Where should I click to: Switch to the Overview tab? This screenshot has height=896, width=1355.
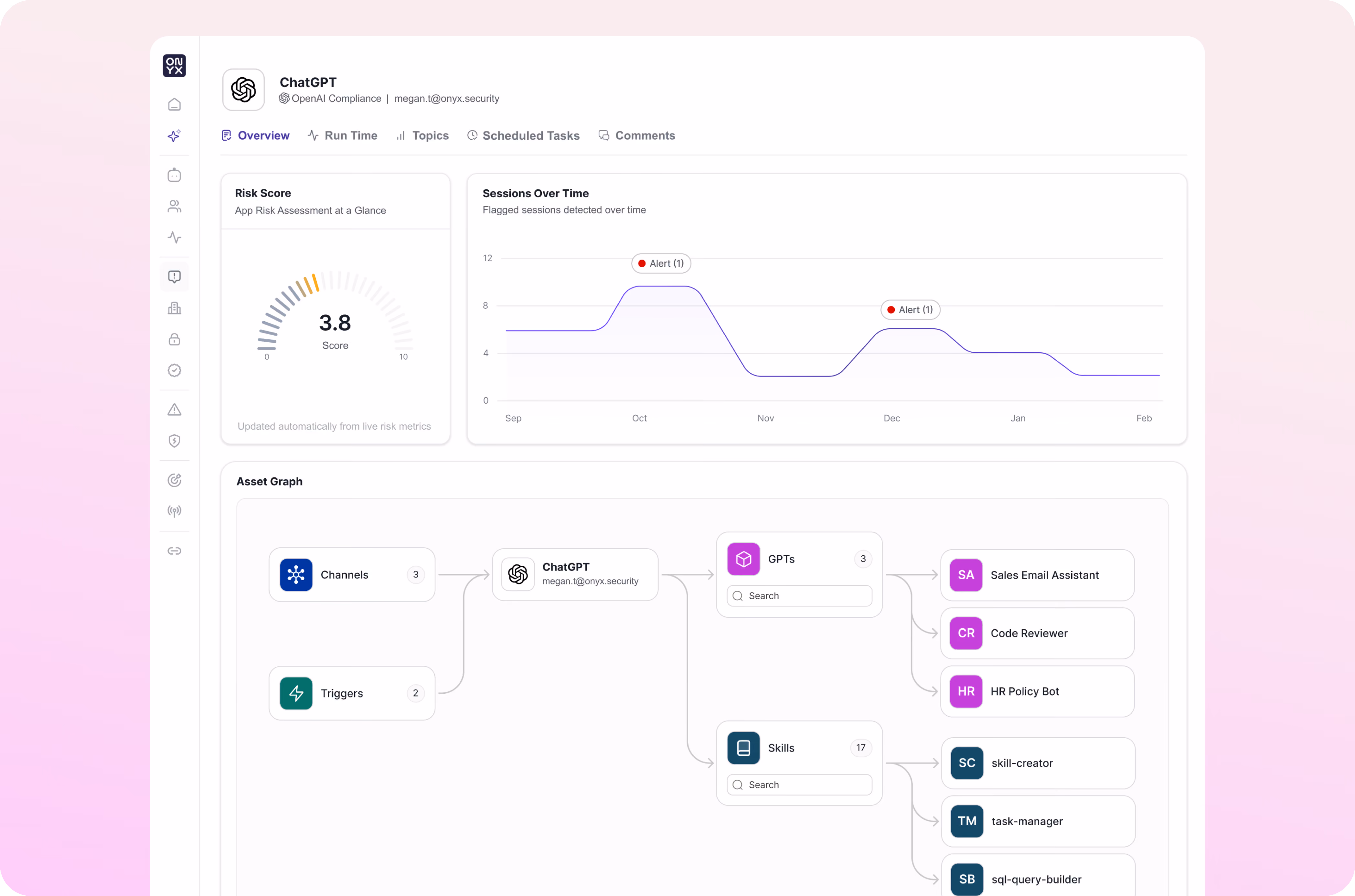[255, 135]
